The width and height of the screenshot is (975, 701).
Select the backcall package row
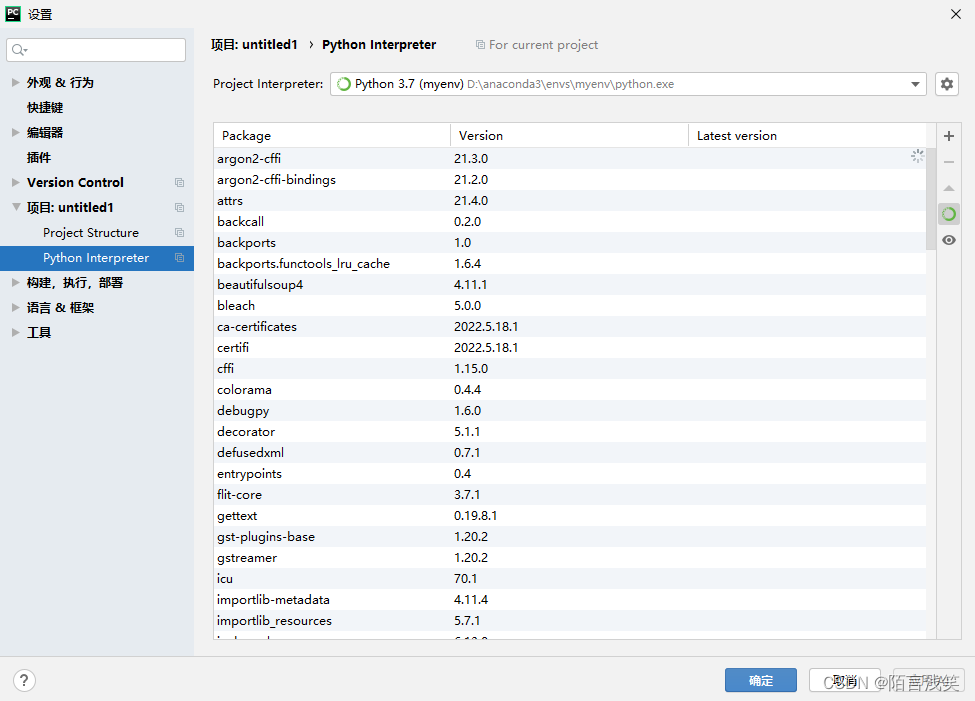coord(570,221)
